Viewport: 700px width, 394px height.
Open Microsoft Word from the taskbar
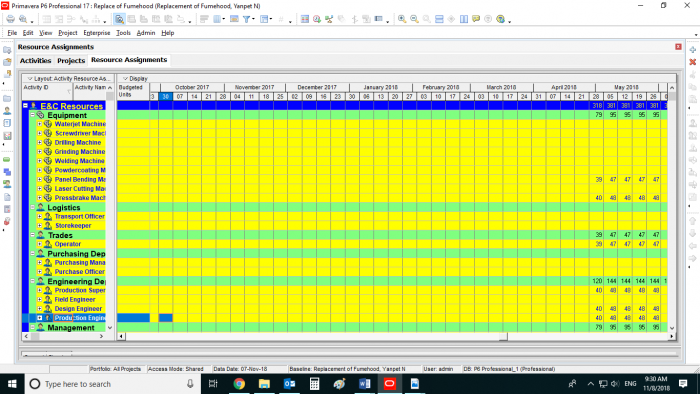(x=364, y=384)
